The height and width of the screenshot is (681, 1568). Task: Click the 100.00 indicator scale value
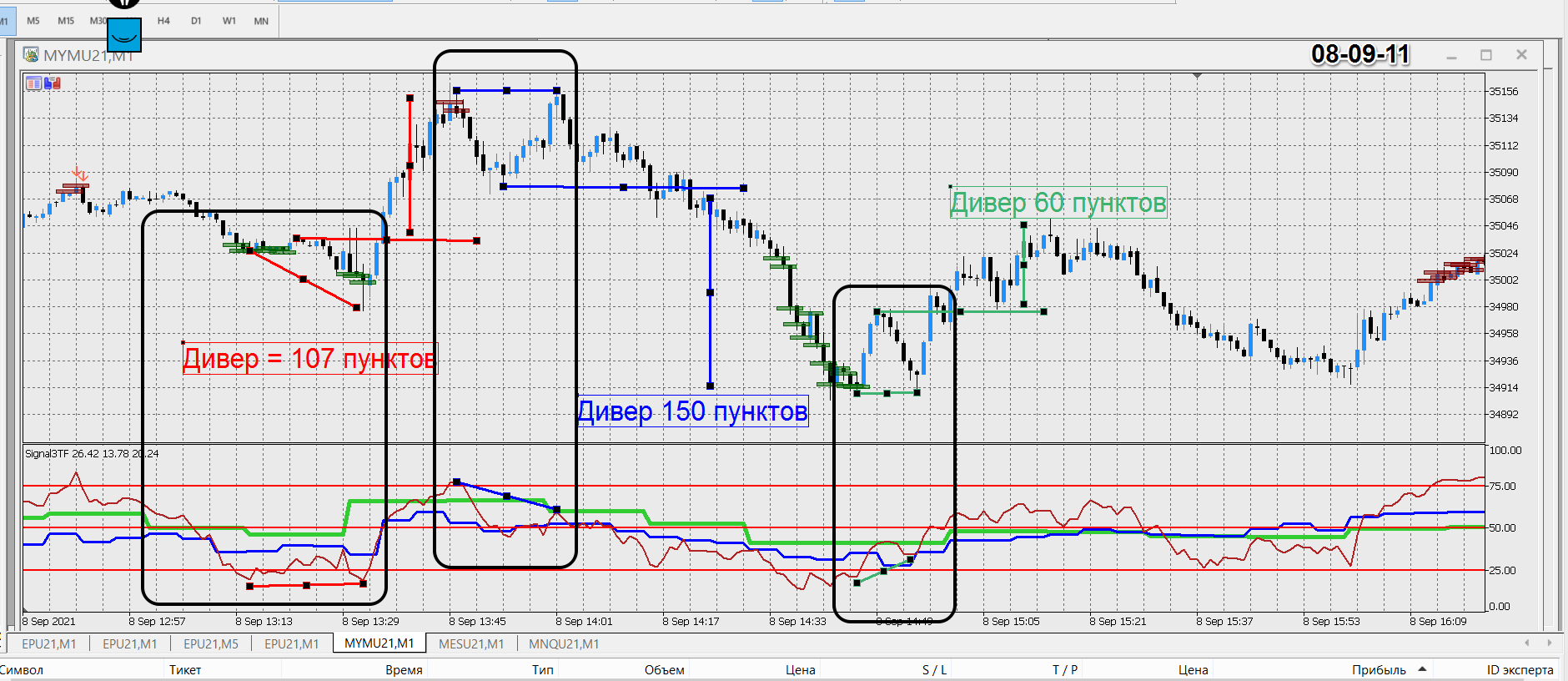pos(1505,451)
